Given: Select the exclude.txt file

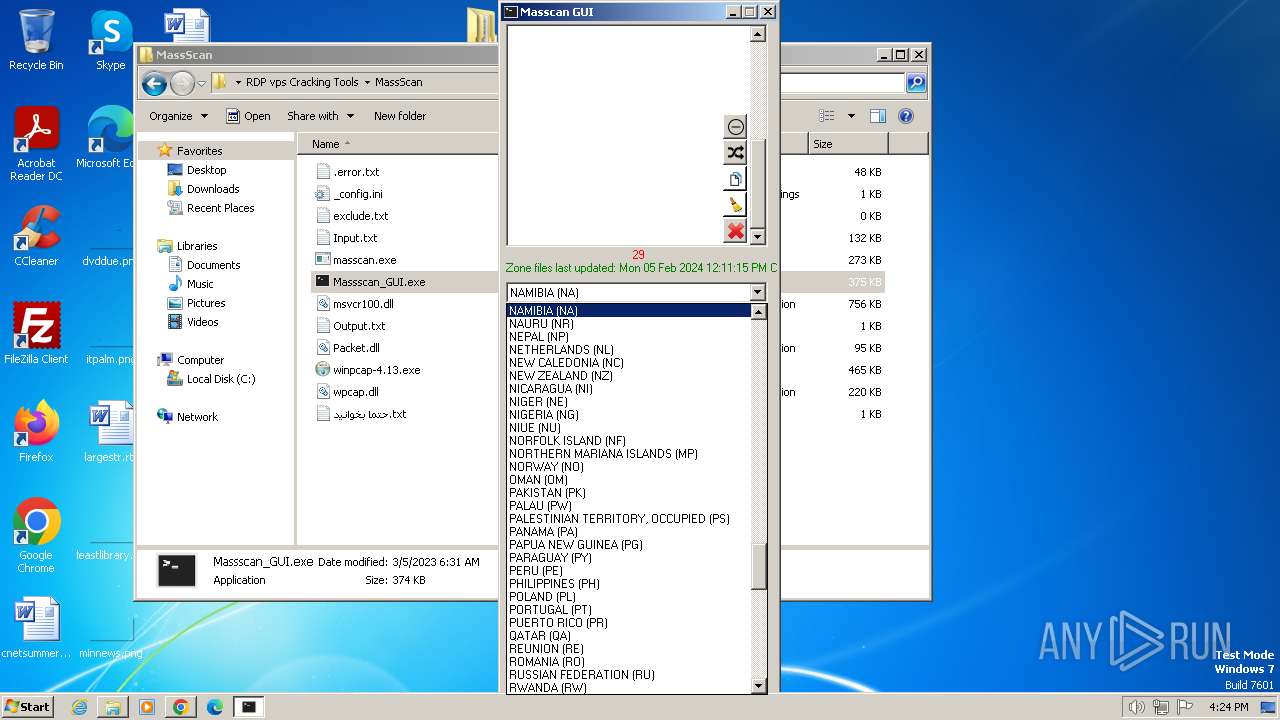Looking at the screenshot, I should click(360, 216).
